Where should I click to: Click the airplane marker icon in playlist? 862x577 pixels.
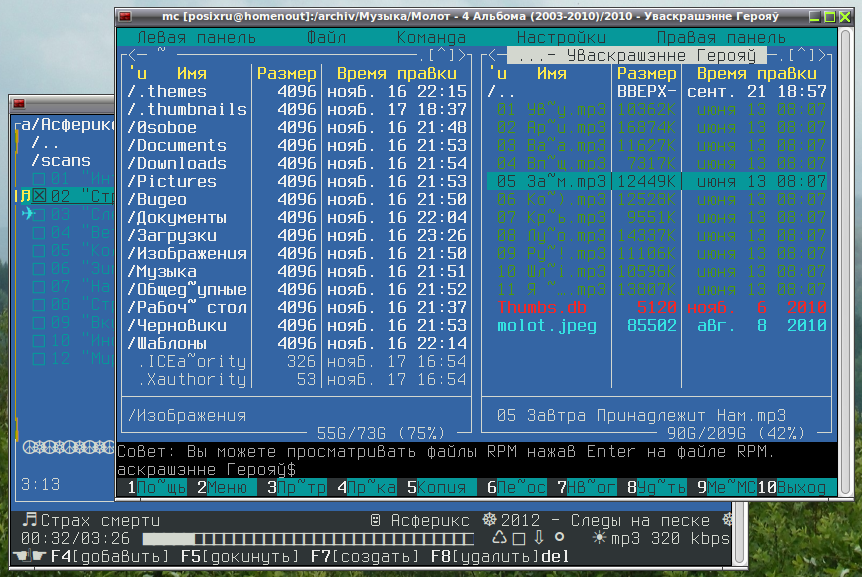[x=28, y=214]
